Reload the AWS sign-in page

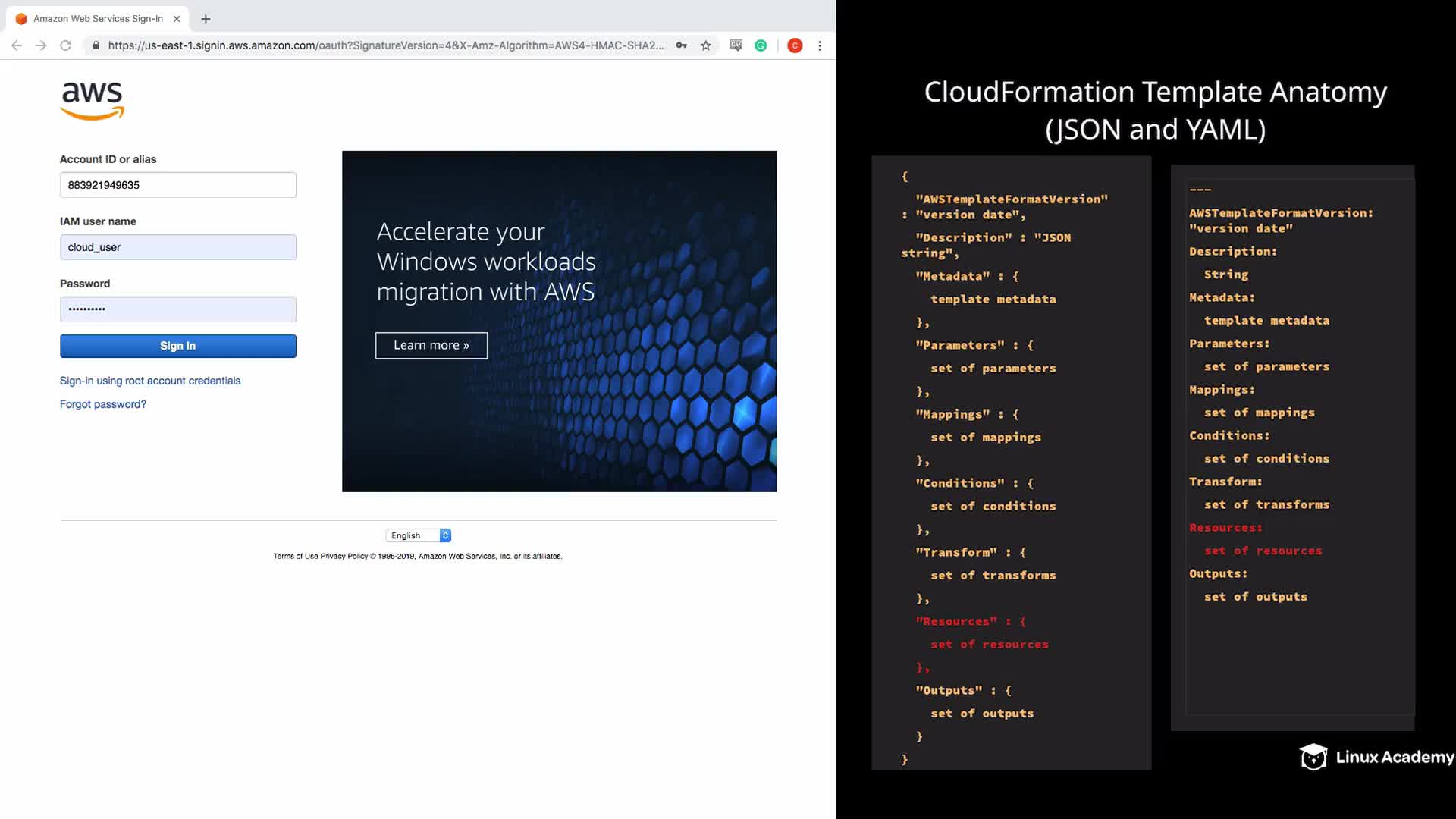pos(66,45)
